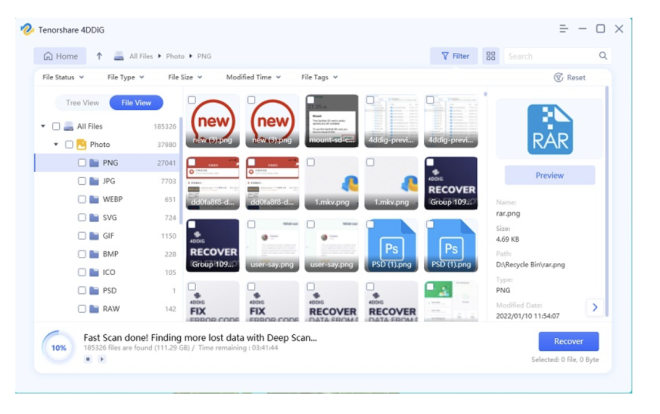Click the details panel scrollbar

coord(607,201)
